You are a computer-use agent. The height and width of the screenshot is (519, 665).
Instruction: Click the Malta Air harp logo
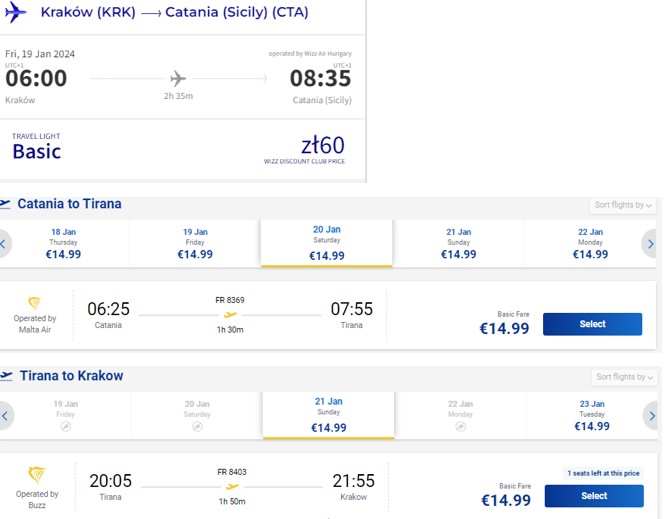[x=34, y=303]
